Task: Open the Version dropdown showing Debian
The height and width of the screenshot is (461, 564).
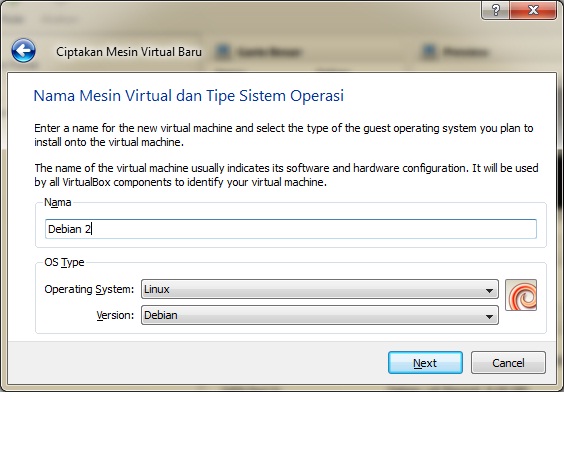Action: click(x=320, y=315)
